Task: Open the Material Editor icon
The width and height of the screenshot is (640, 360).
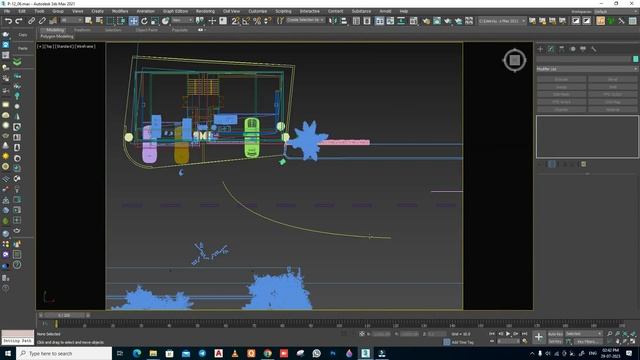Action: click(413, 21)
